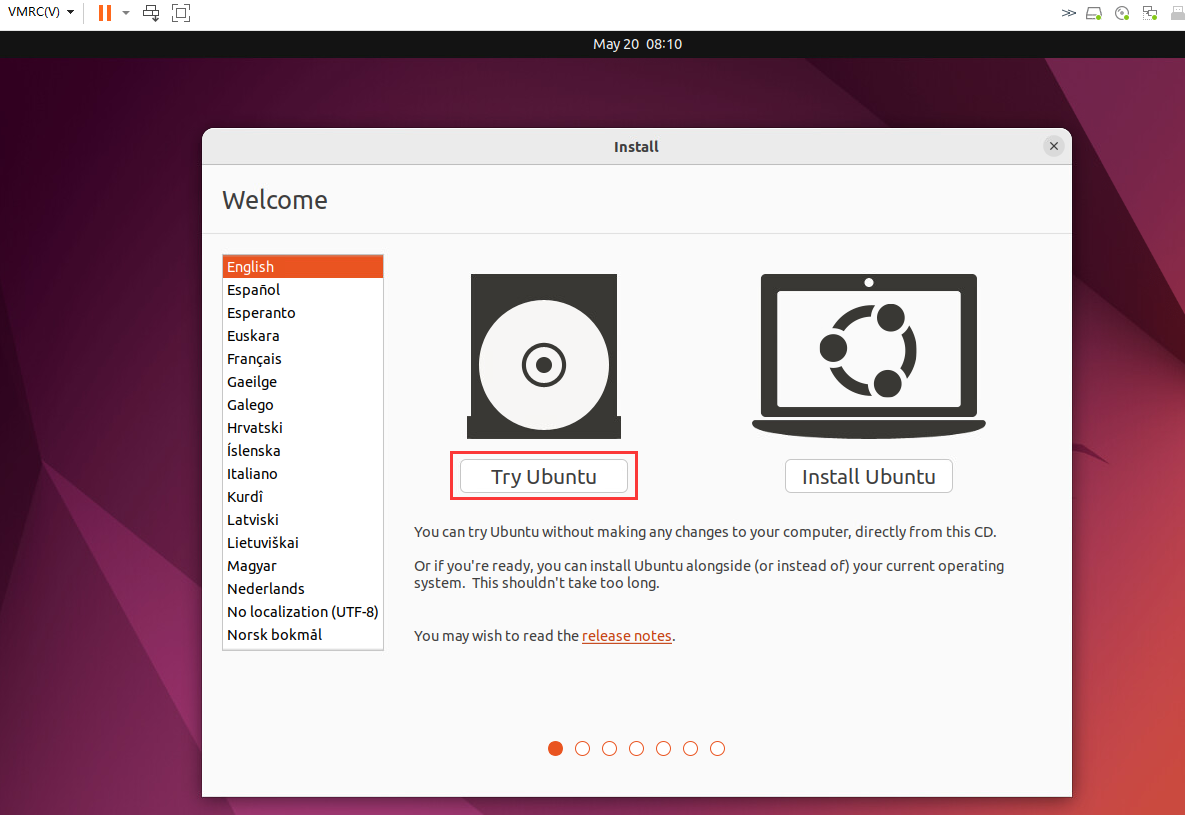Open the clock showing May 20 08:10
Viewport: 1185px width, 815px height.
(x=637, y=44)
